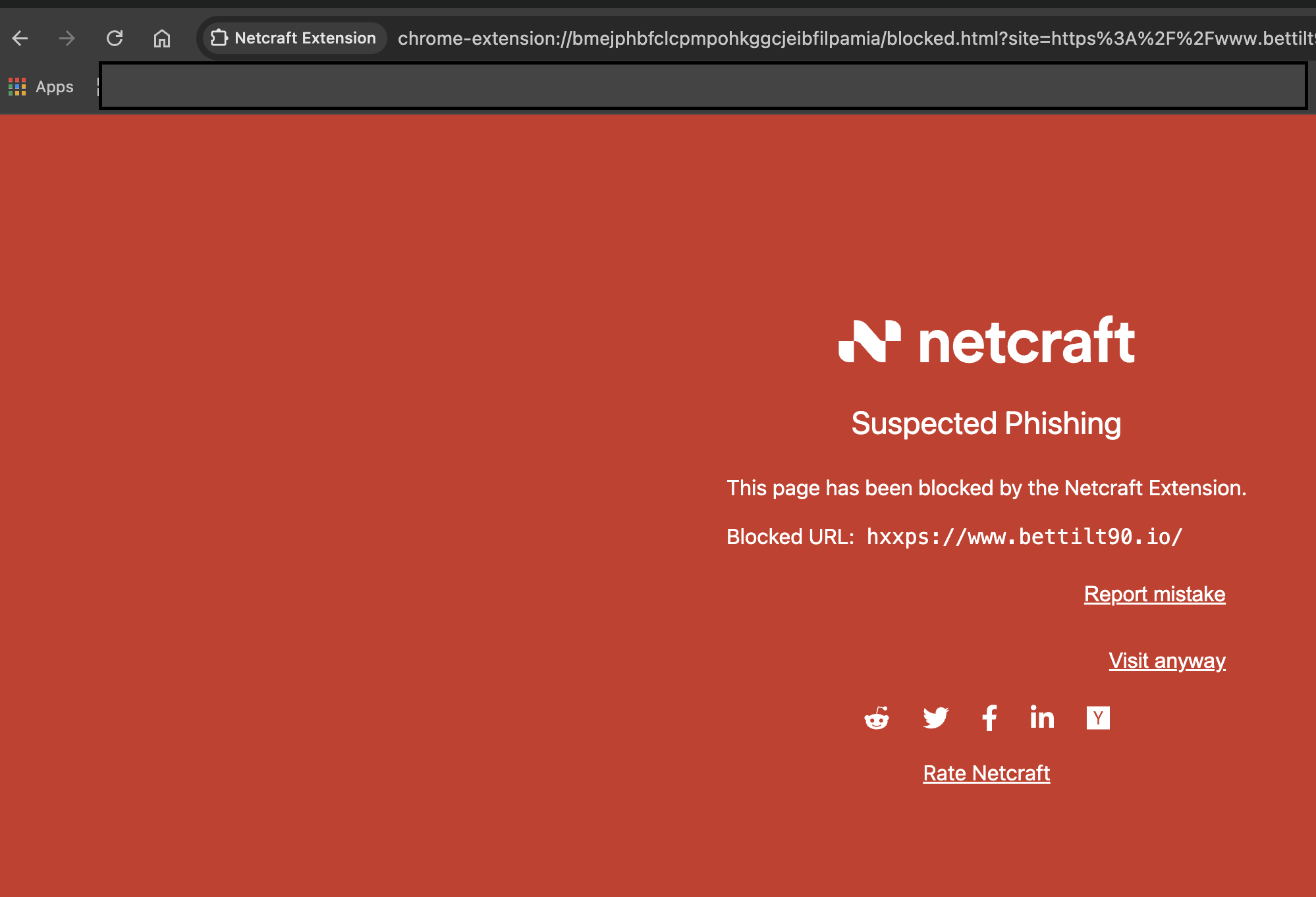Viewport: 1316px width, 897px height.
Task: Click the Facebook share icon
Action: tap(989, 718)
